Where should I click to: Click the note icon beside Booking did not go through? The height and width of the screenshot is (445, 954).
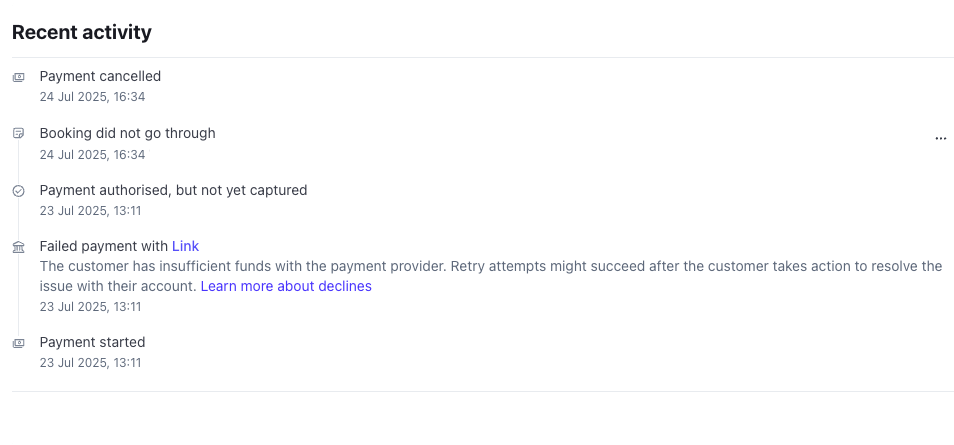click(19, 133)
